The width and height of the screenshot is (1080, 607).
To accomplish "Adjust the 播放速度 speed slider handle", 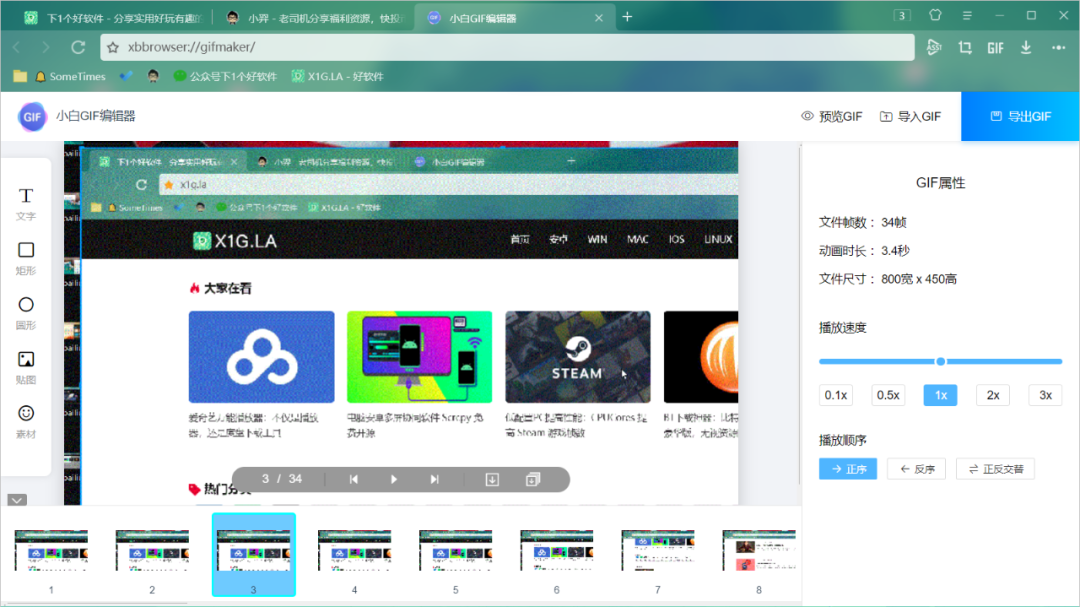I will point(940,361).
